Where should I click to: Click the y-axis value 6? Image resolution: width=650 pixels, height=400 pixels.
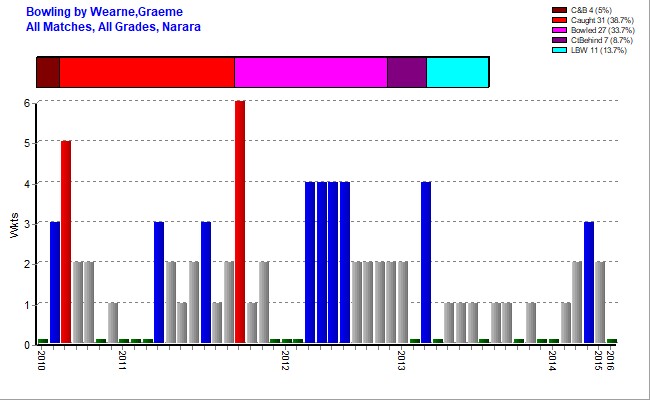[27, 103]
